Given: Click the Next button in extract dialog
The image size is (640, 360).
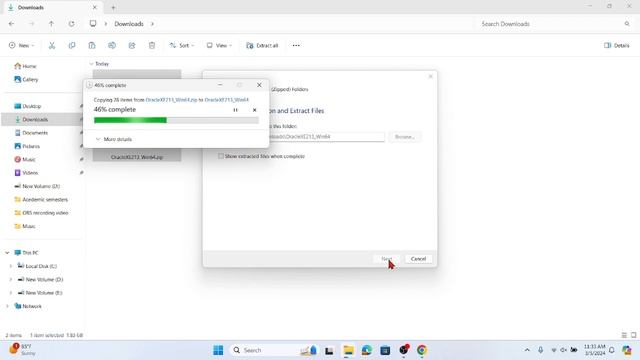Looking at the screenshot, I should pos(387,259).
